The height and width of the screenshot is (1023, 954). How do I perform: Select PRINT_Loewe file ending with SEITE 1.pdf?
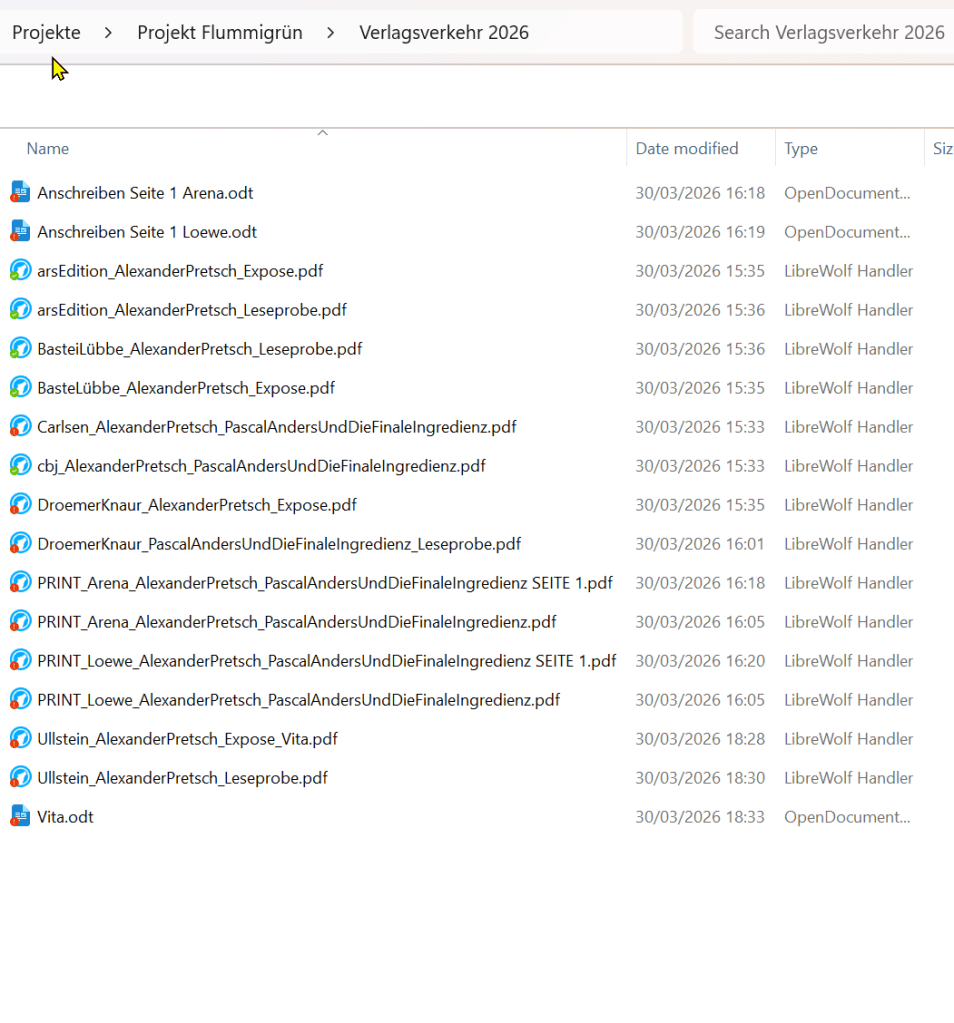326,660
